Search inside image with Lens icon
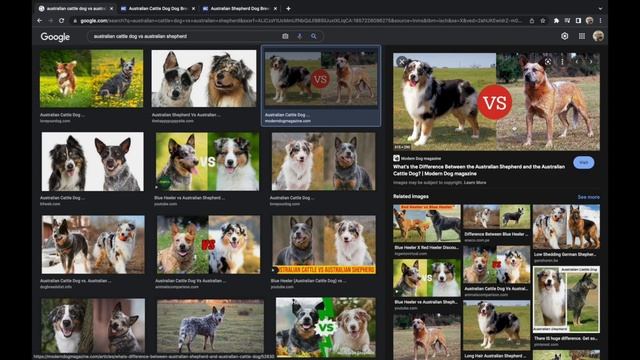Image resolution: width=640 pixels, height=360 pixels. click(548, 62)
